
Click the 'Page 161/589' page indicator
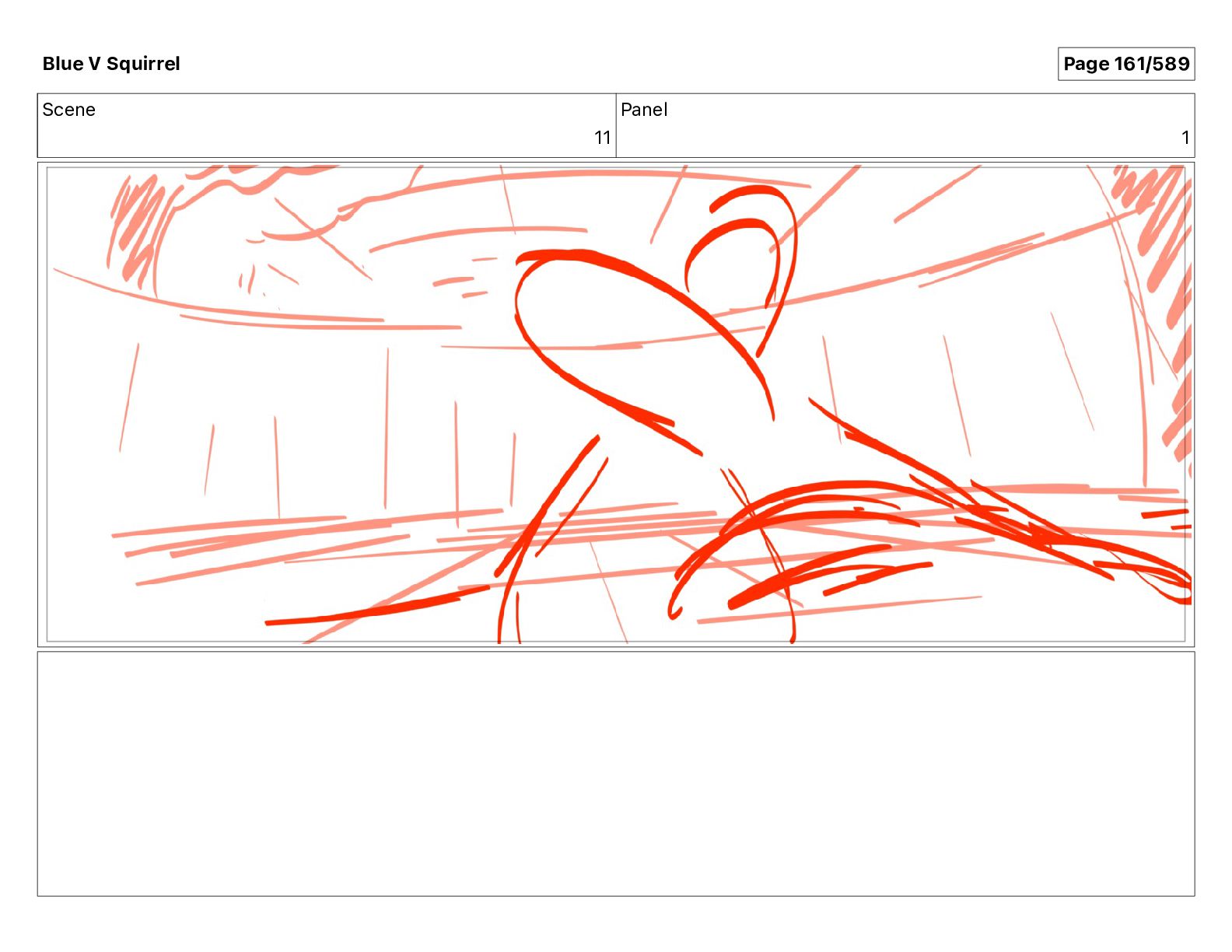(x=1125, y=64)
